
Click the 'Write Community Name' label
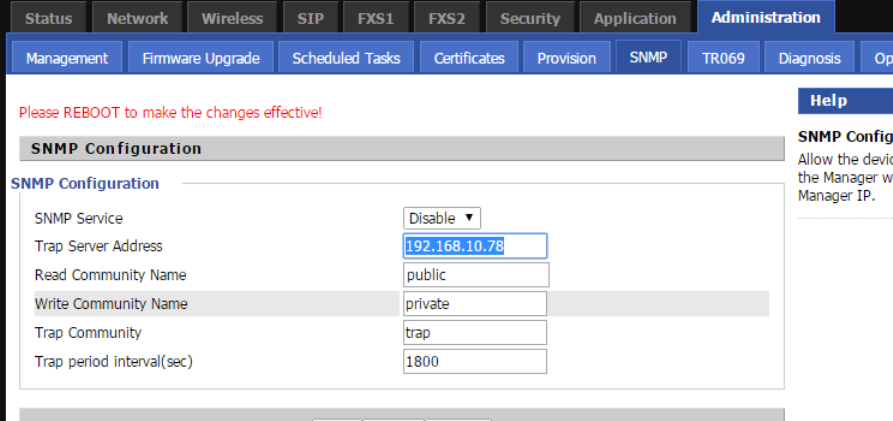pos(111,304)
